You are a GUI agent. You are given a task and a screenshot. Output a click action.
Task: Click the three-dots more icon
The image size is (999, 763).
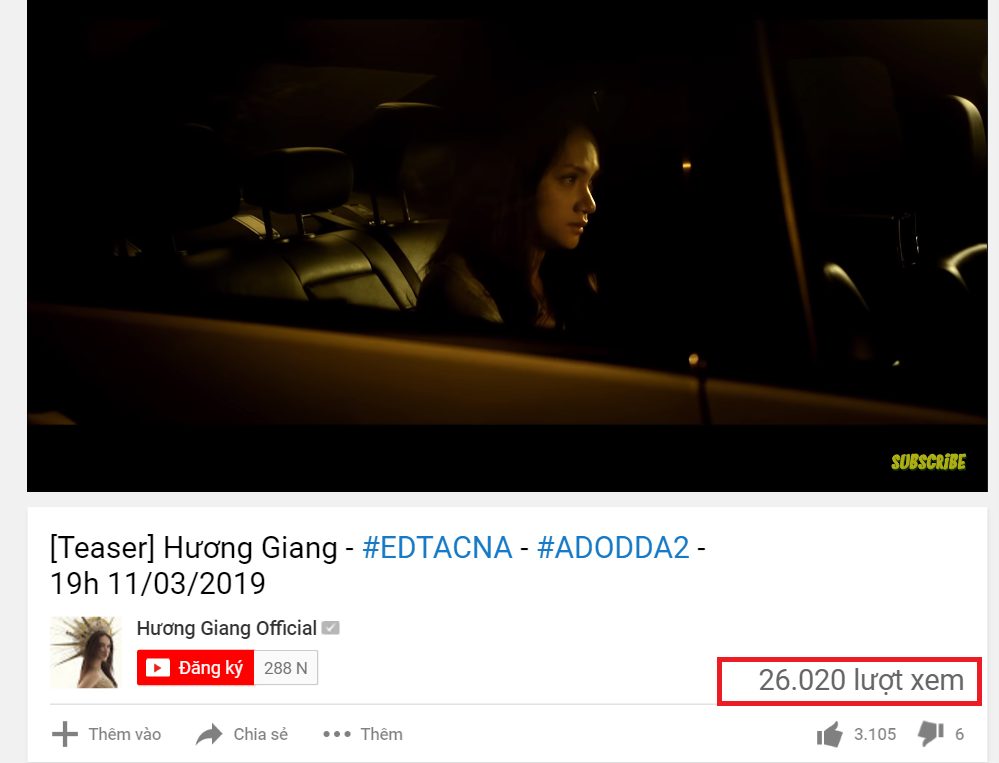[x=336, y=734]
